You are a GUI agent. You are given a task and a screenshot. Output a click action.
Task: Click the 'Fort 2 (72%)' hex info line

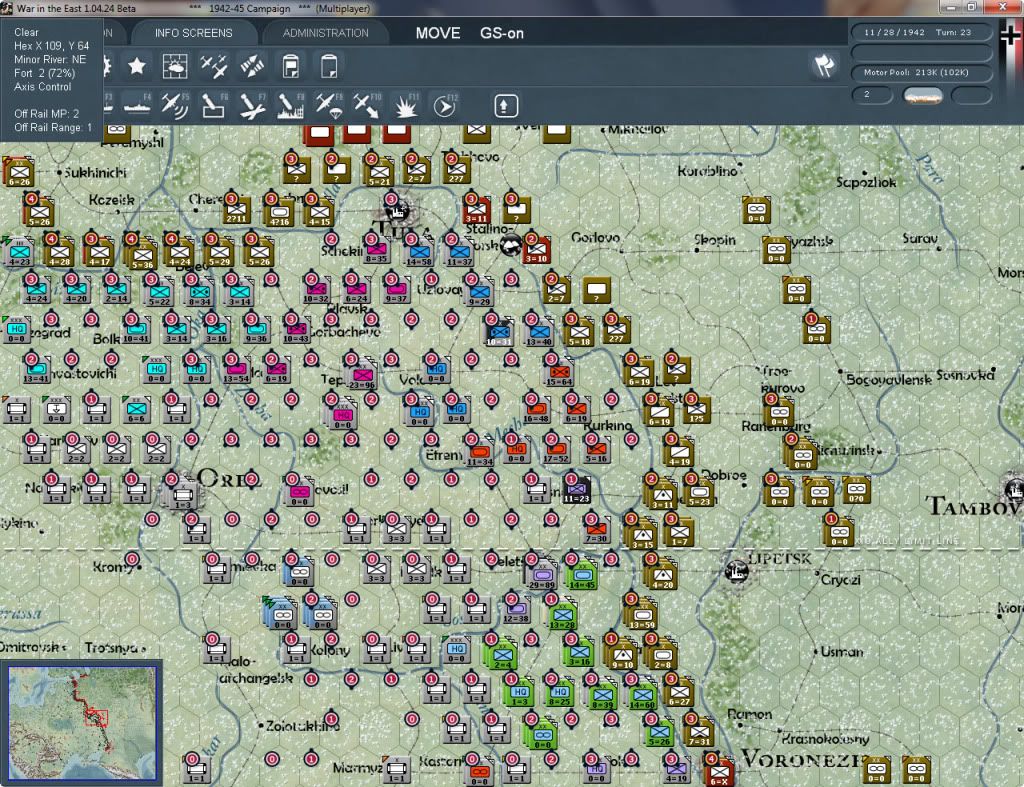[x=45, y=73]
